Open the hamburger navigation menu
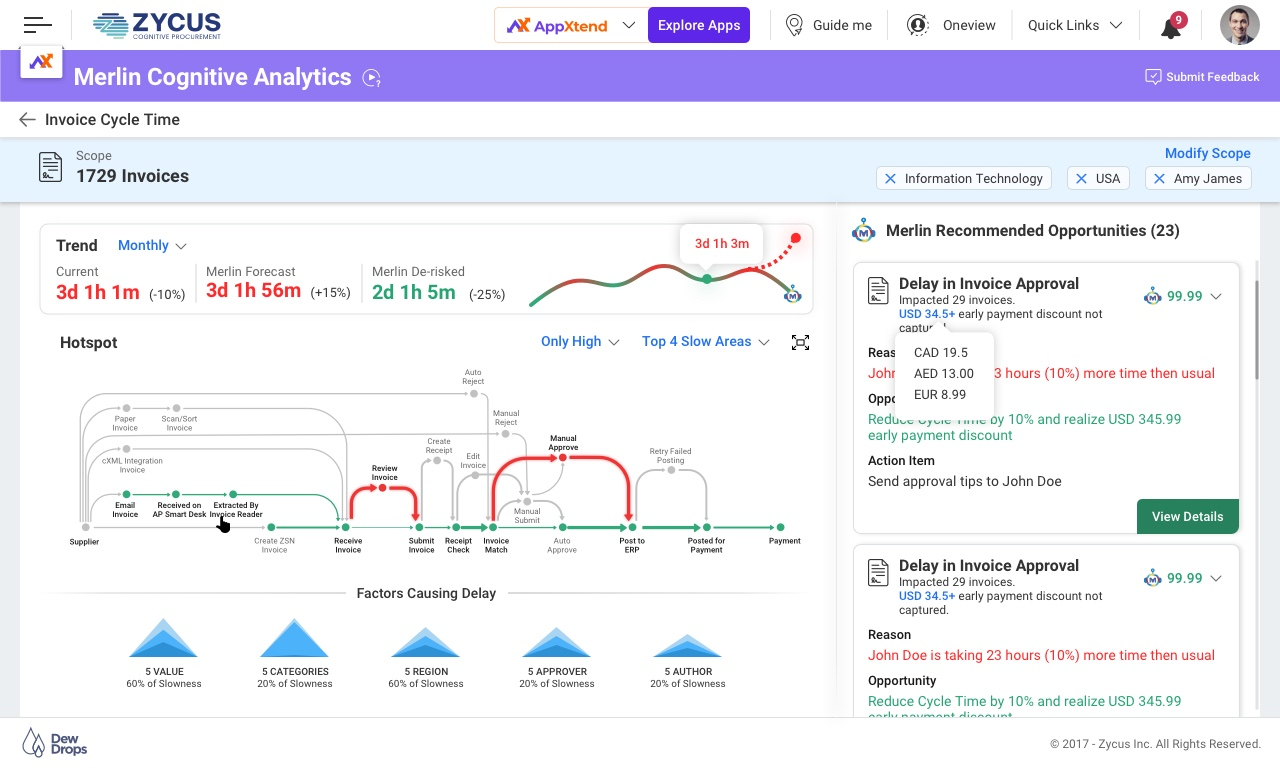The width and height of the screenshot is (1280, 768). click(x=37, y=25)
